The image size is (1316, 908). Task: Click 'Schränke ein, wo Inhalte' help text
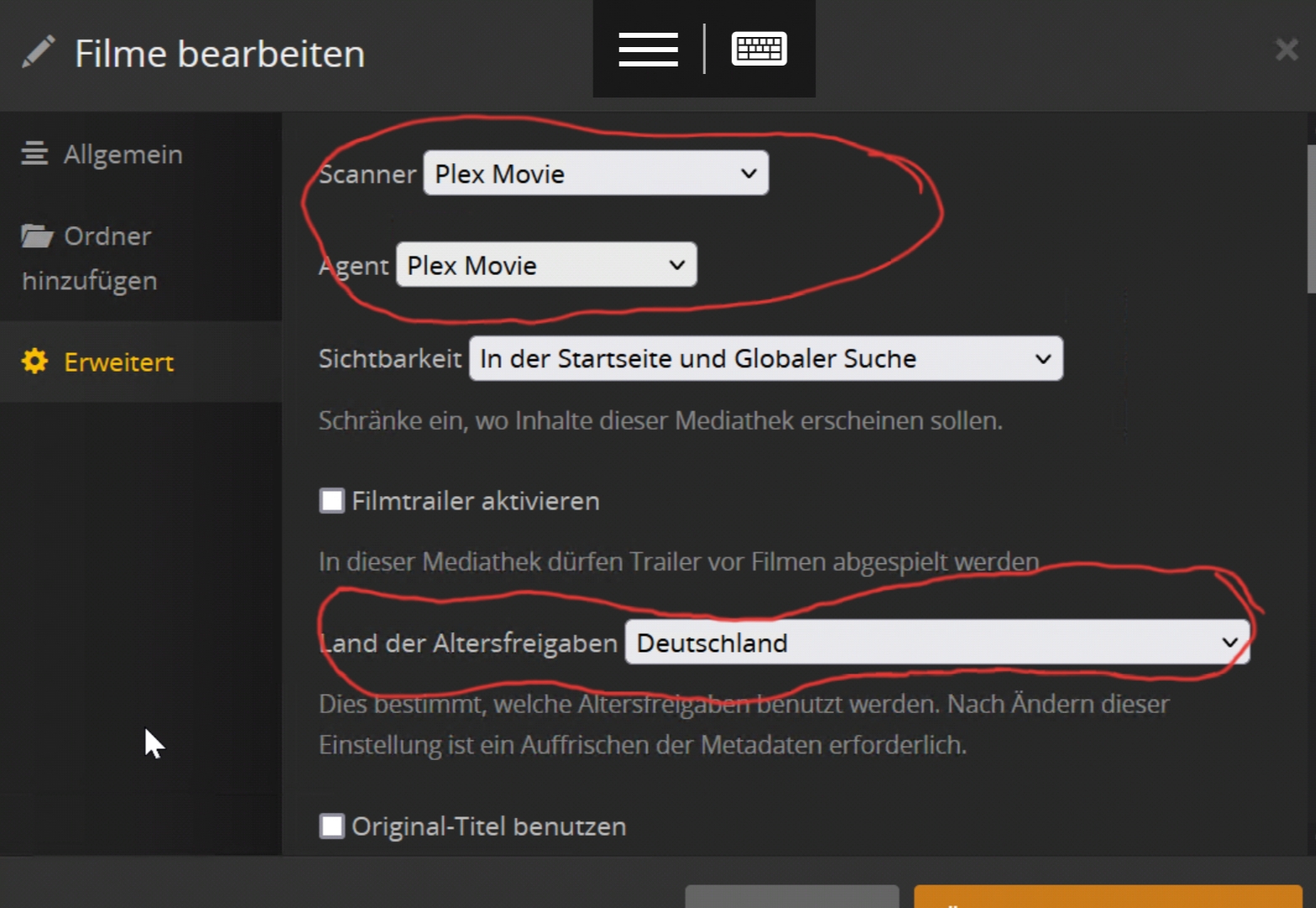661,420
